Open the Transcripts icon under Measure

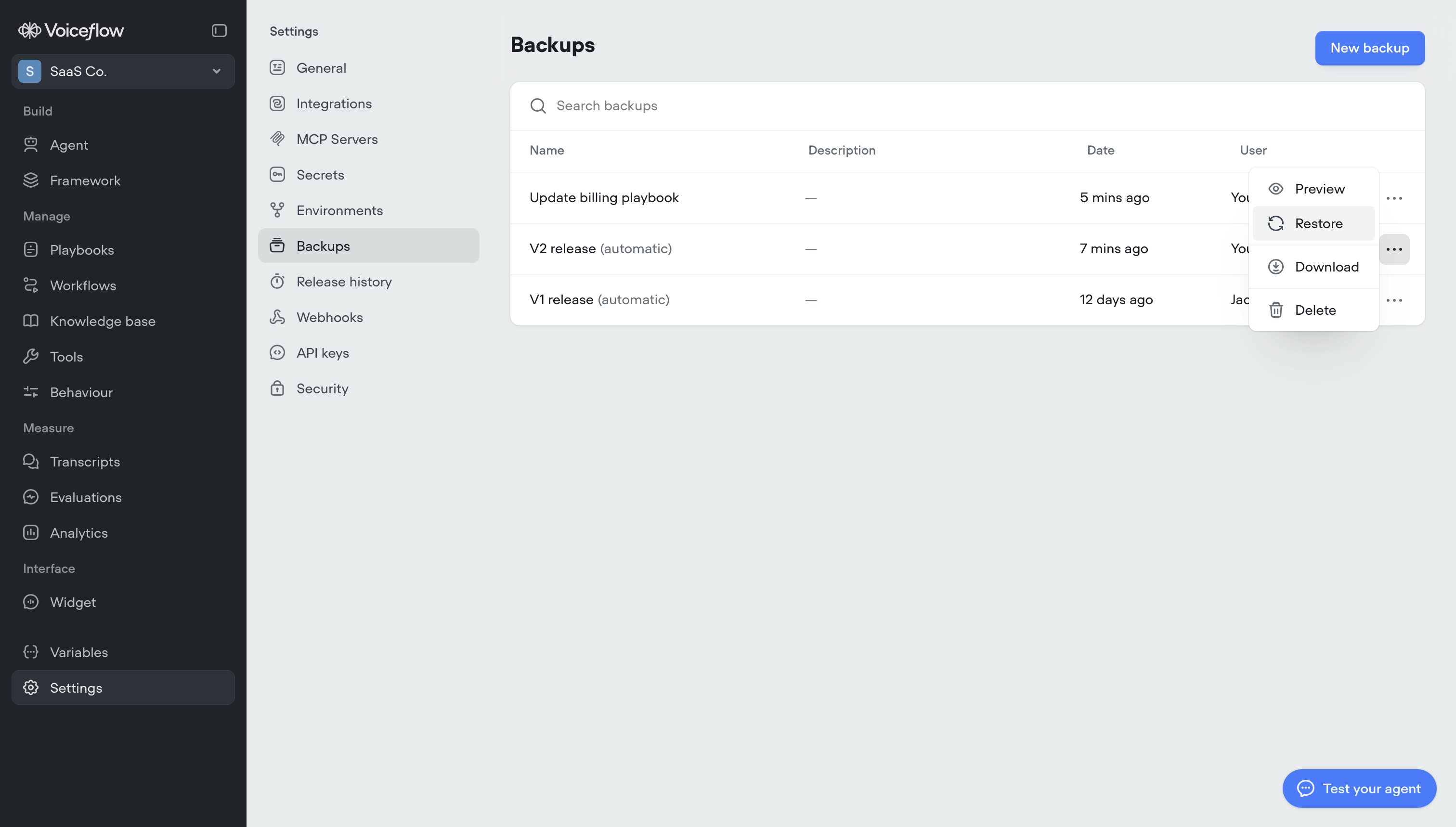click(31, 461)
